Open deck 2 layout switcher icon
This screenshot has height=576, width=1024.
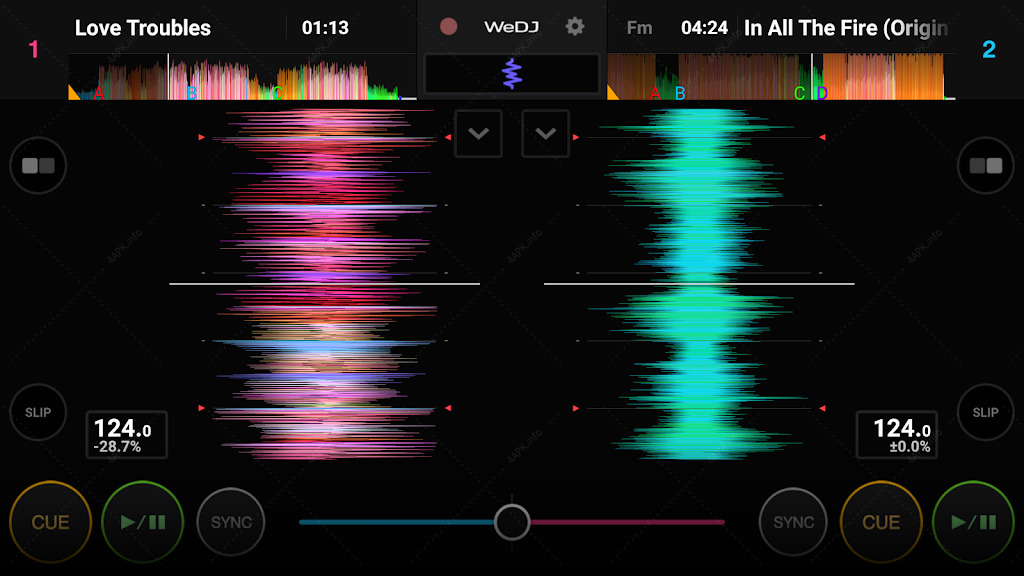coord(985,165)
